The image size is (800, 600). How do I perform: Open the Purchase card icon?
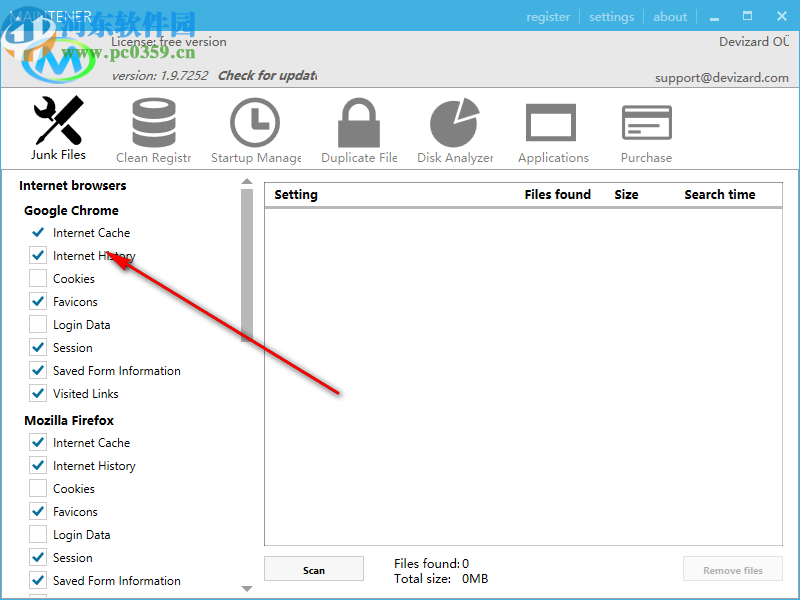point(646,122)
